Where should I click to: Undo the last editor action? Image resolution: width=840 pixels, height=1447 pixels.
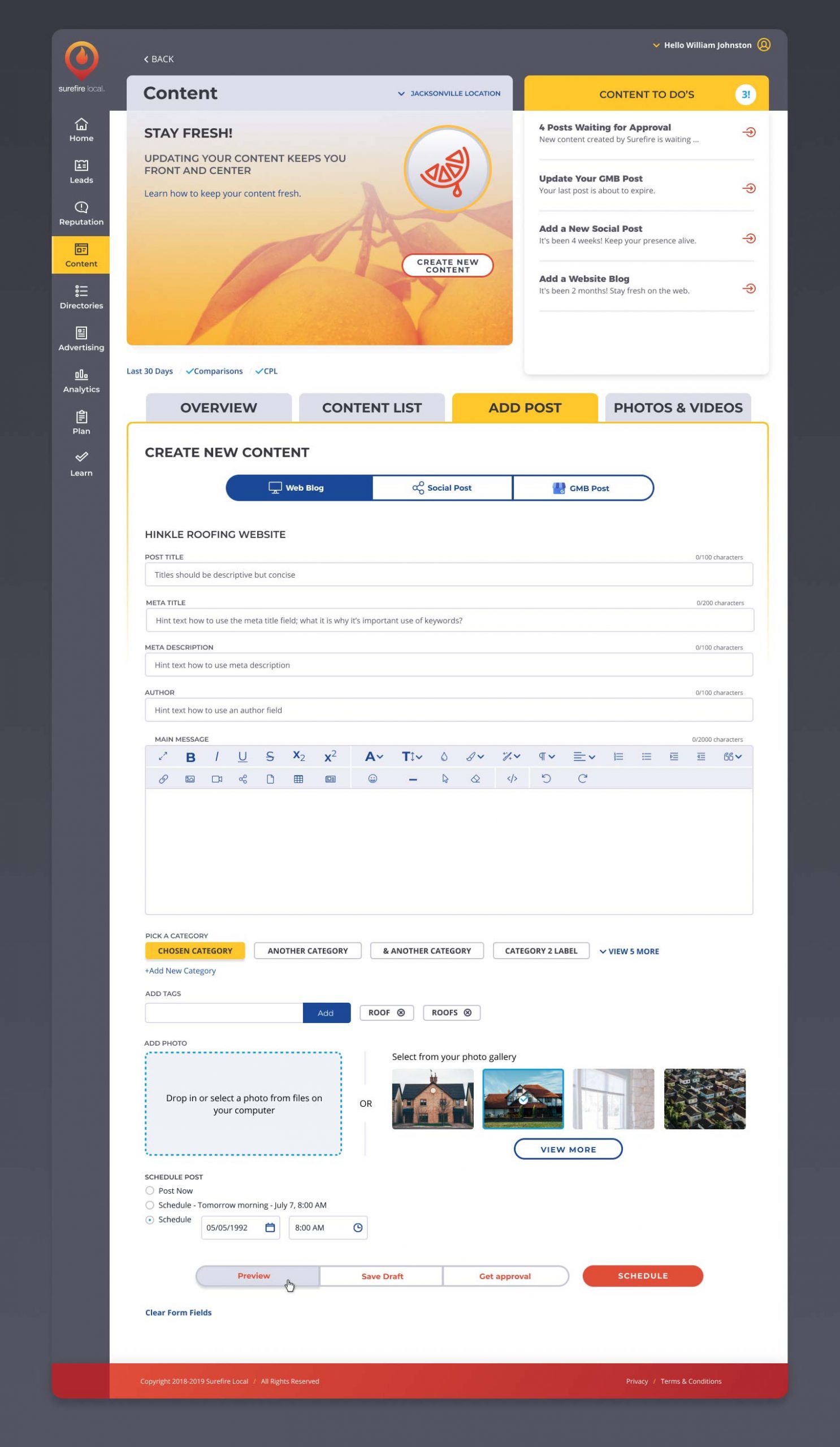point(547,779)
